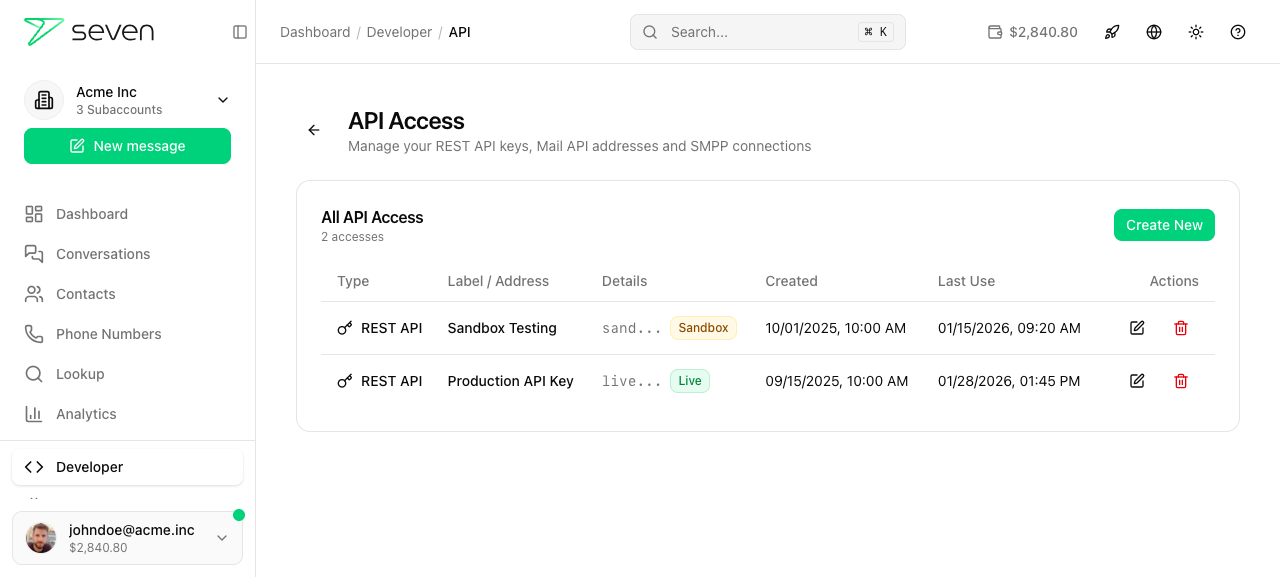Viewport: 1280px width, 577px height.
Task: Compose a New message
Action: [127, 146]
